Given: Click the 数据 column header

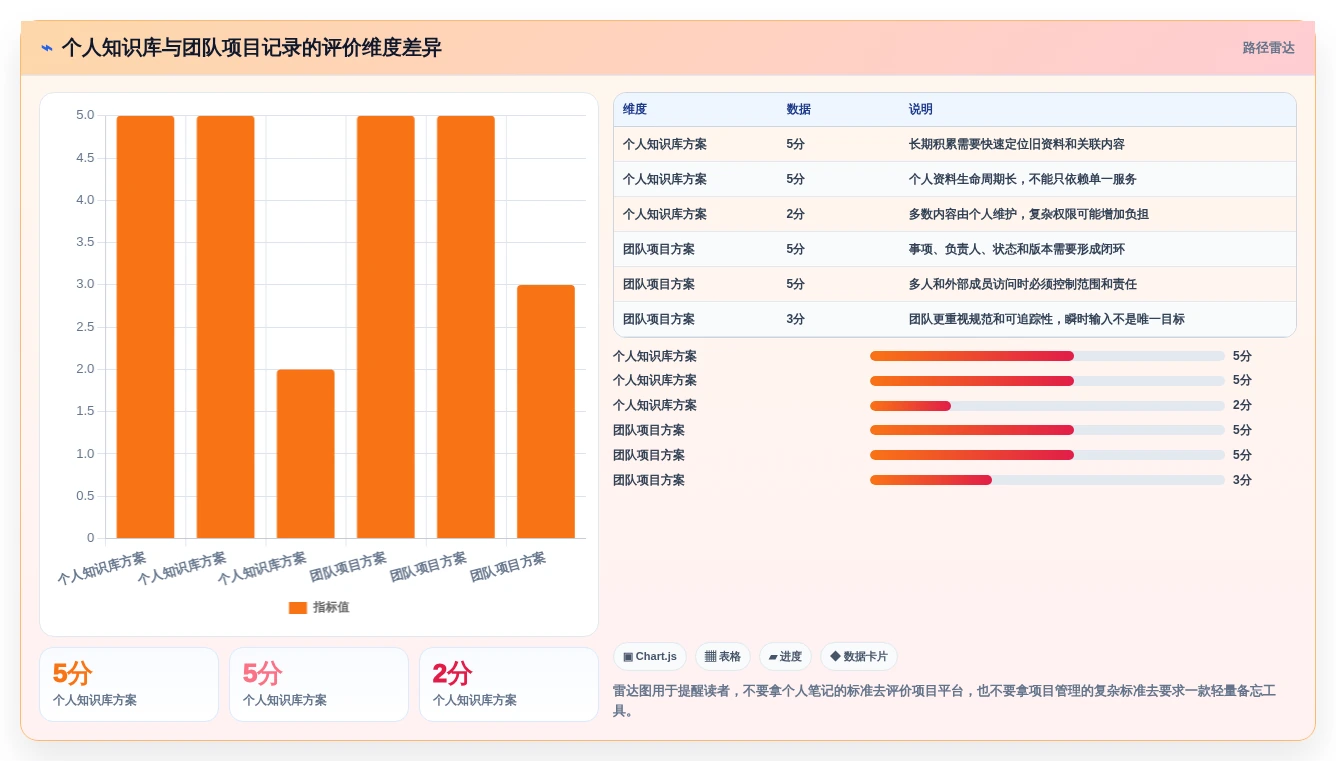Looking at the screenshot, I should point(799,109).
